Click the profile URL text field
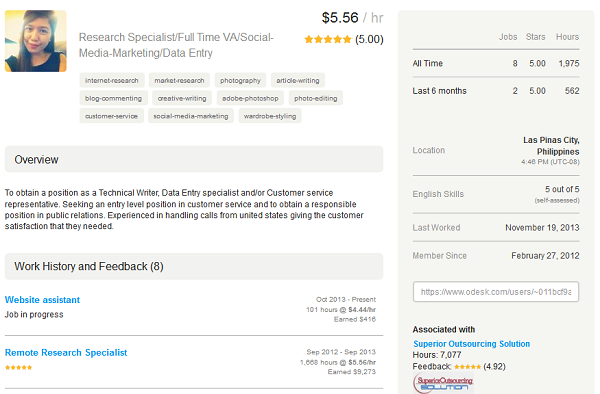 [x=496, y=292]
